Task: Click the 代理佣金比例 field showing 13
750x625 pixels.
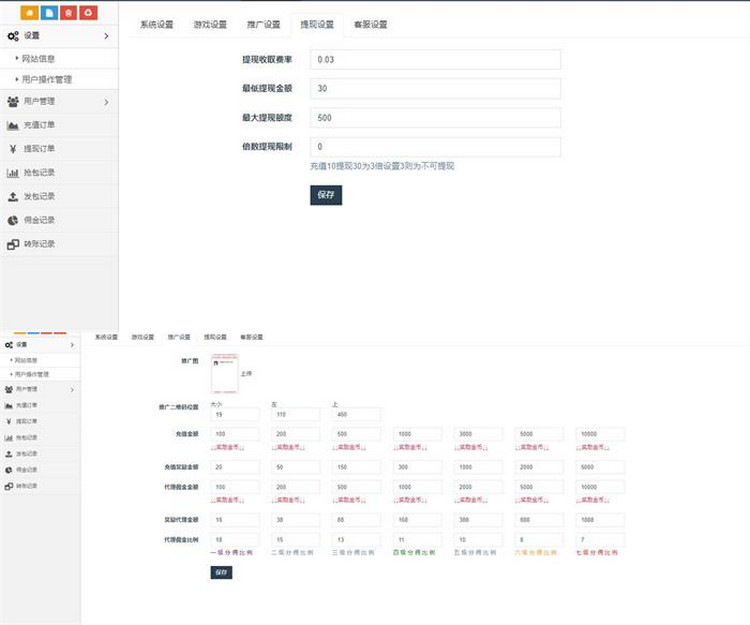Action: tap(356, 540)
